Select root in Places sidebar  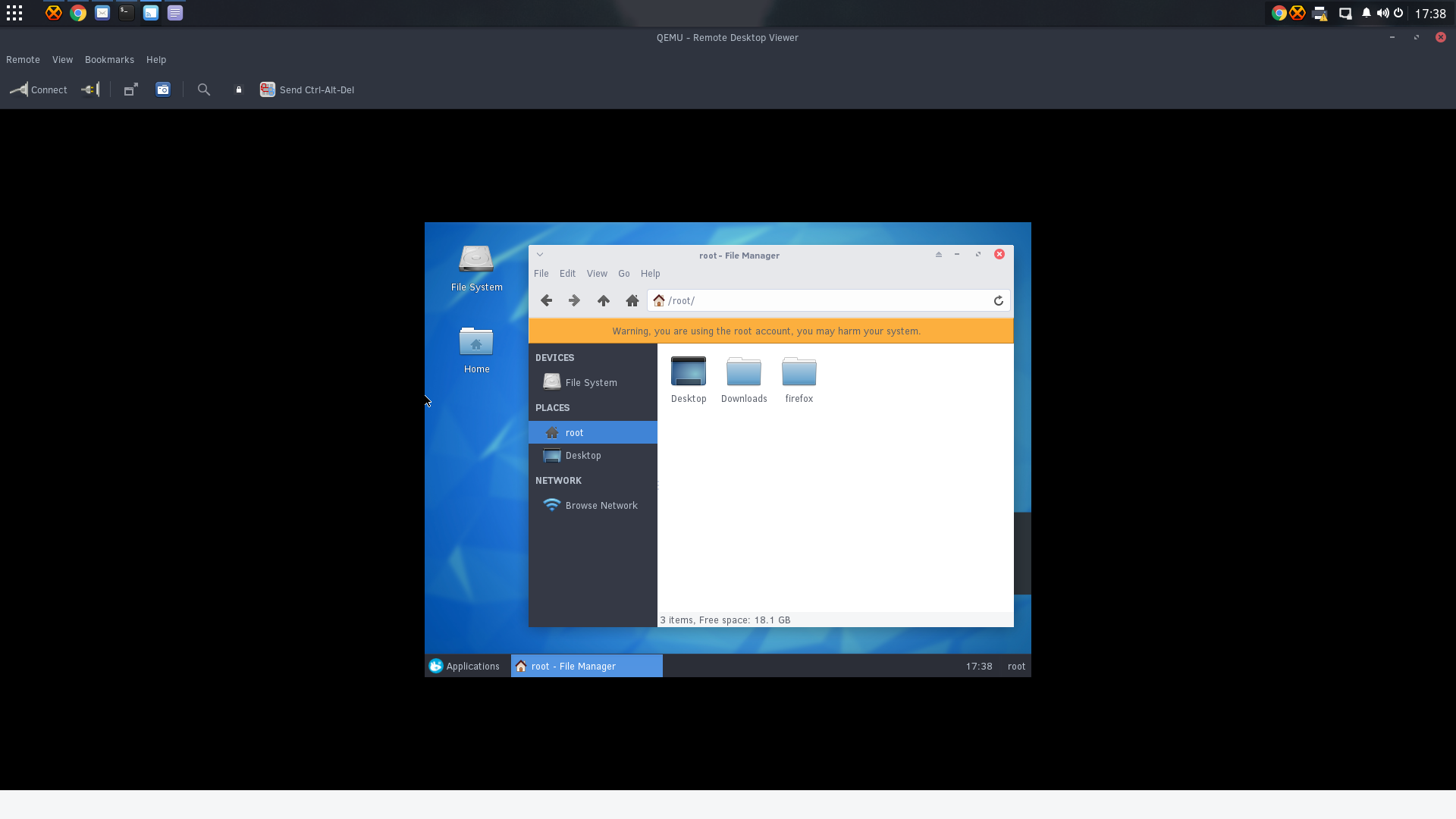pos(593,432)
